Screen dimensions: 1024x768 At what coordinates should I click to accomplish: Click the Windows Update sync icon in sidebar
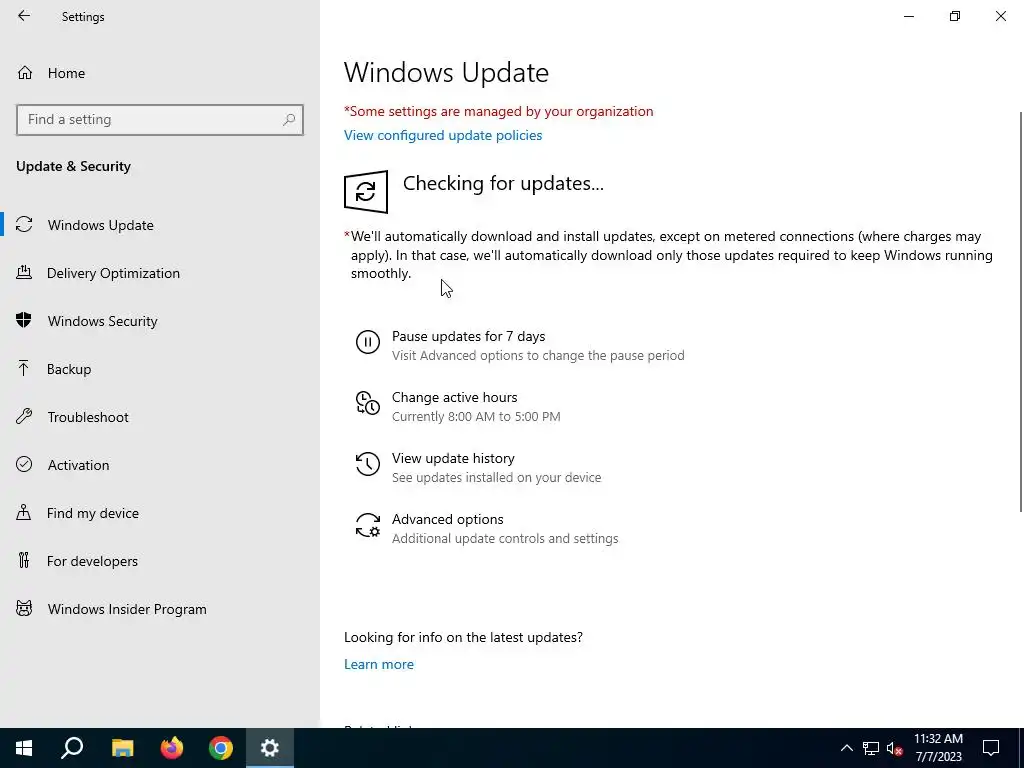click(x=24, y=224)
